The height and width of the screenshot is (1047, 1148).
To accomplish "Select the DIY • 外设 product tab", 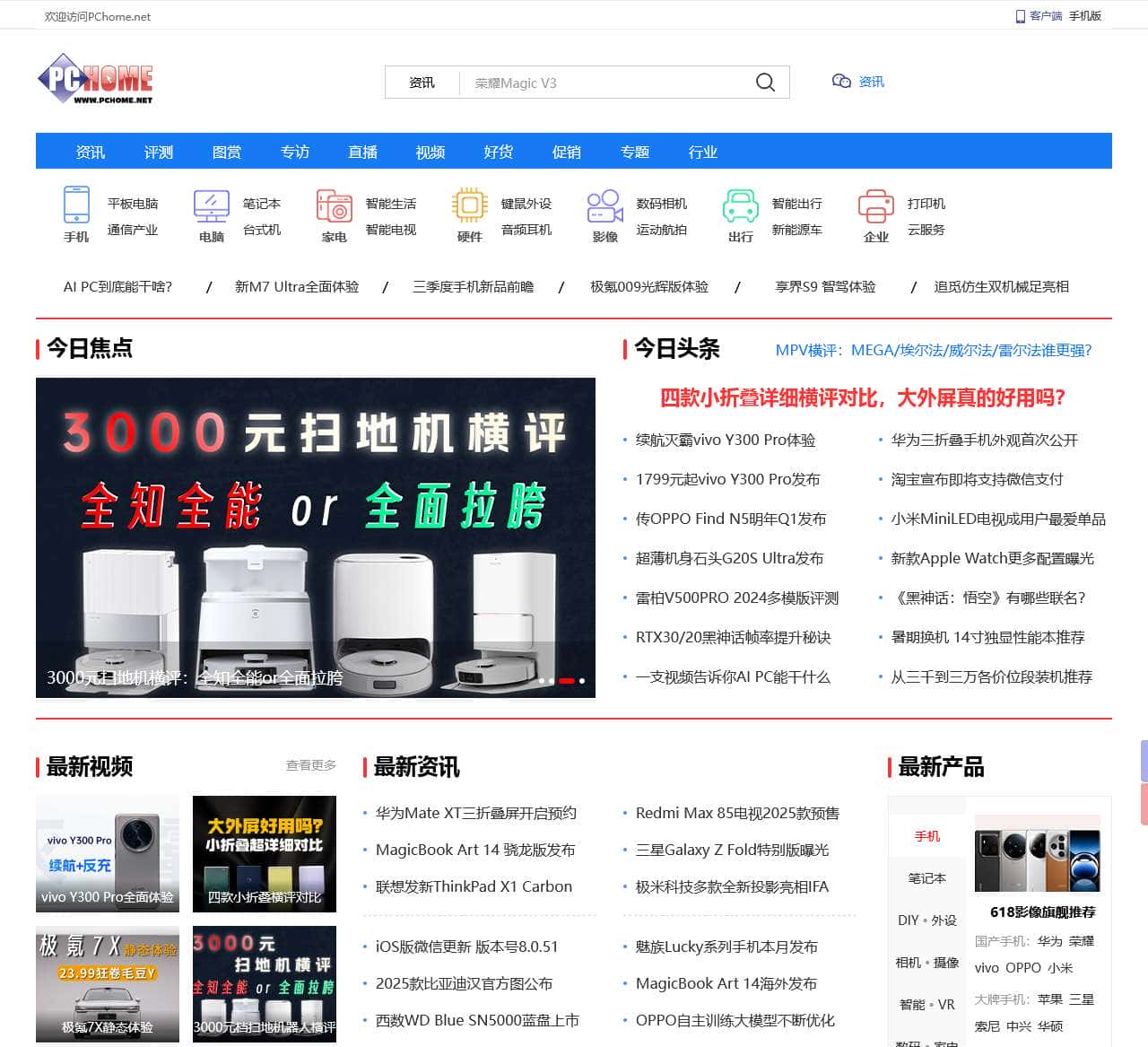I will 927,920.
